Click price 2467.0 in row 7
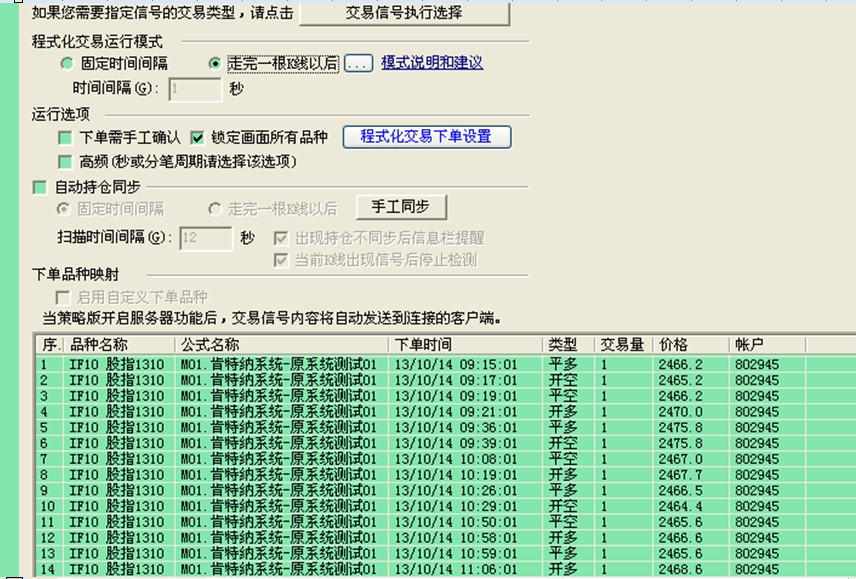Screen dimensions: 856x579 click(680, 459)
